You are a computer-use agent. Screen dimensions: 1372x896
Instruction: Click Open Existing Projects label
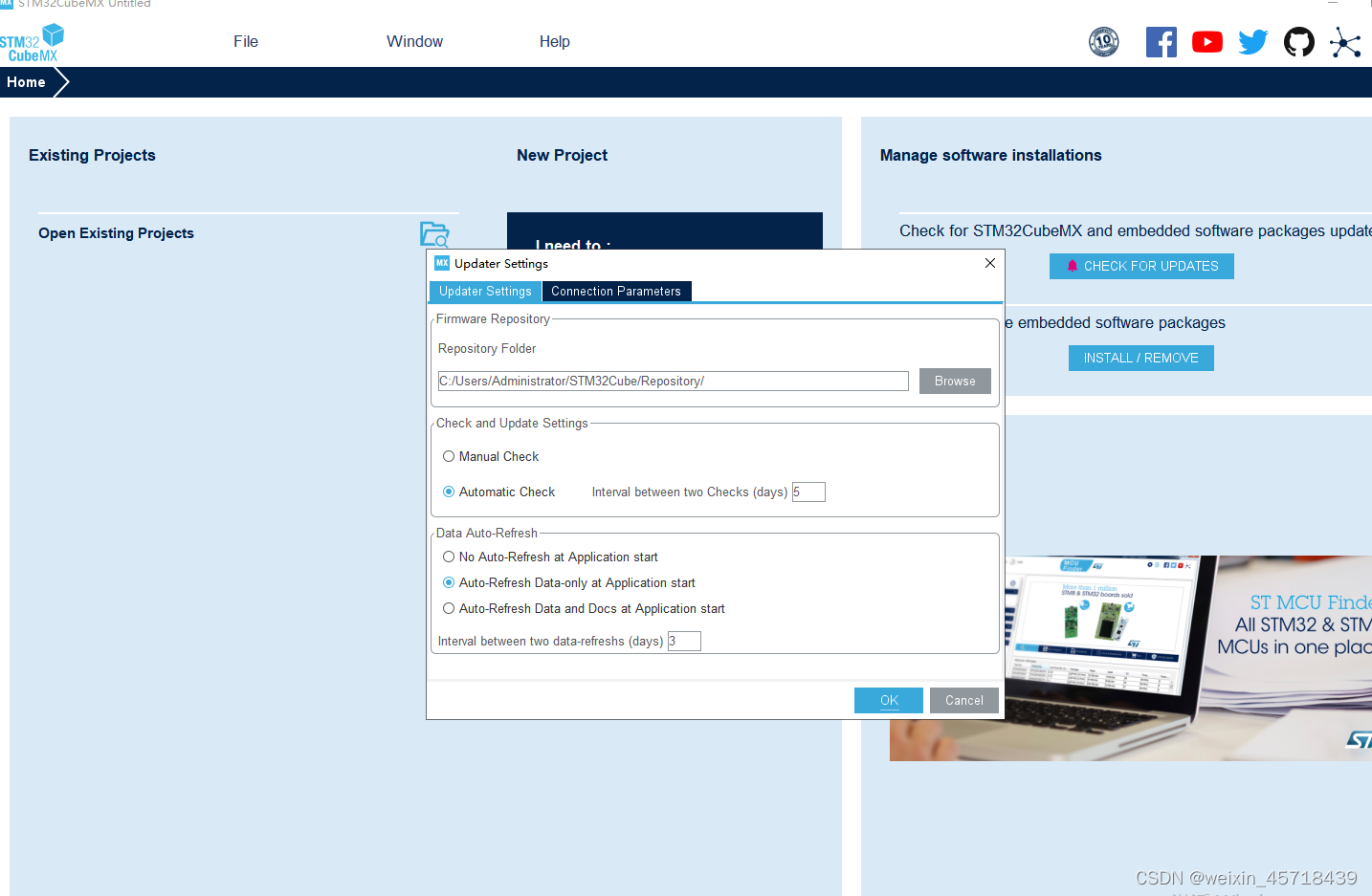[116, 233]
